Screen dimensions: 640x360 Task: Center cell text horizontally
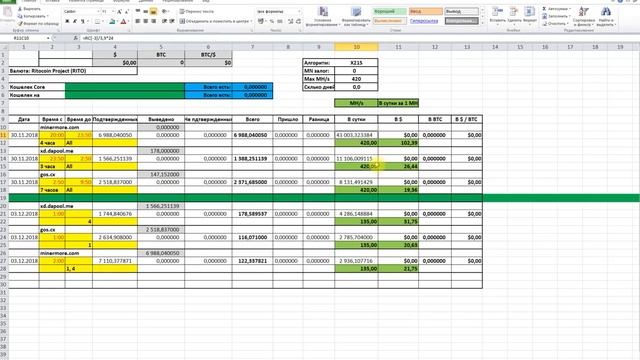[x=146, y=21]
